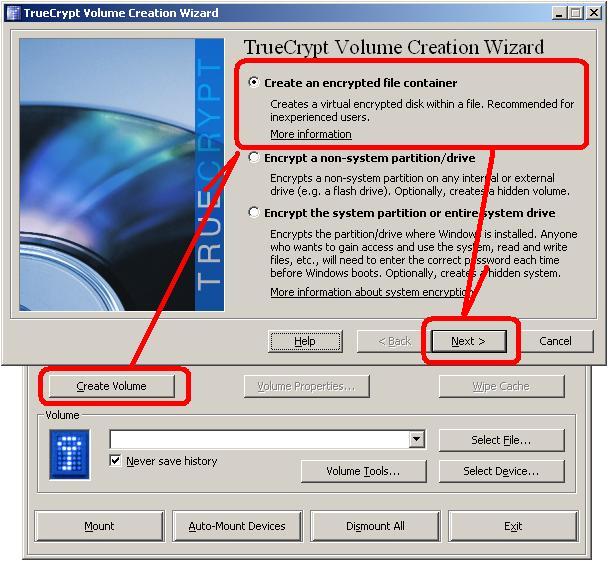The height and width of the screenshot is (567, 615).
Task: Toggle Never save history checkbox
Action: pos(115,461)
